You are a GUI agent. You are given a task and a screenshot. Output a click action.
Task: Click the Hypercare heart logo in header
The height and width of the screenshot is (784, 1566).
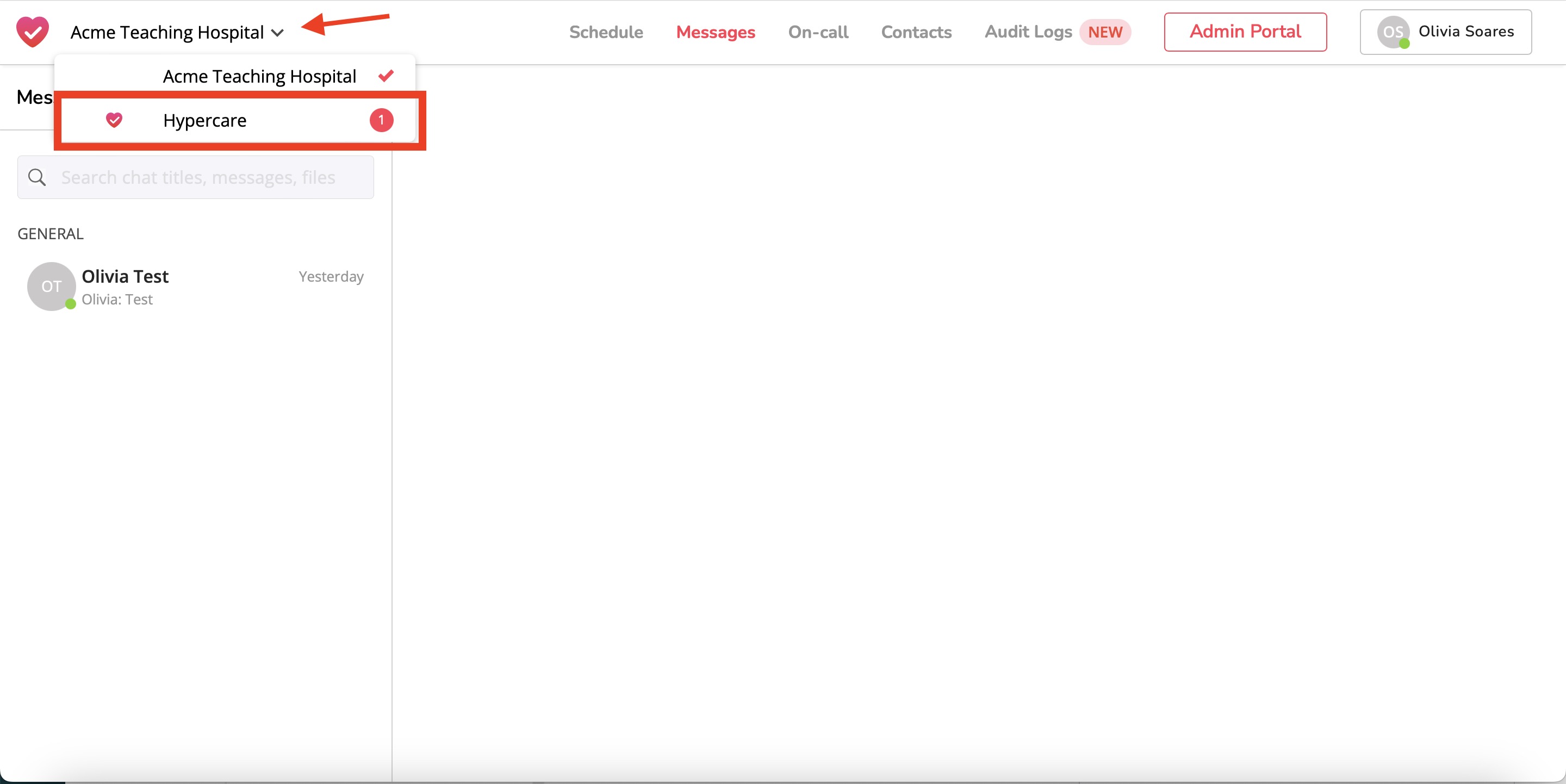click(32, 32)
